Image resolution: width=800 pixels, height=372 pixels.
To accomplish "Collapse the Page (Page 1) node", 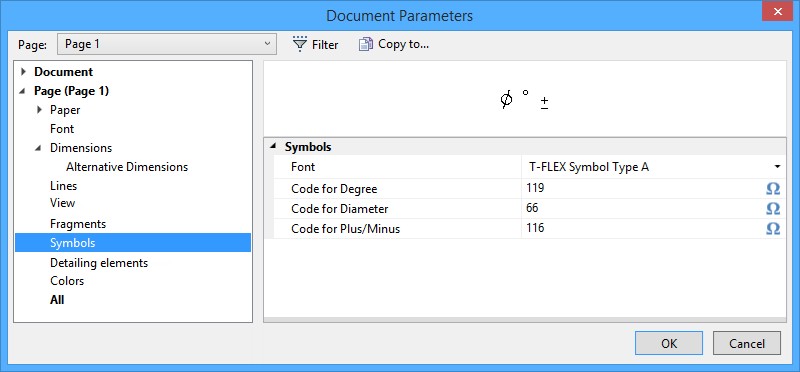I will 22,91.
